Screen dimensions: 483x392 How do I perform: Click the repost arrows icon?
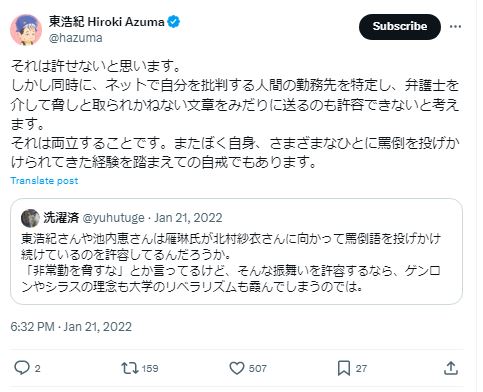129,368
